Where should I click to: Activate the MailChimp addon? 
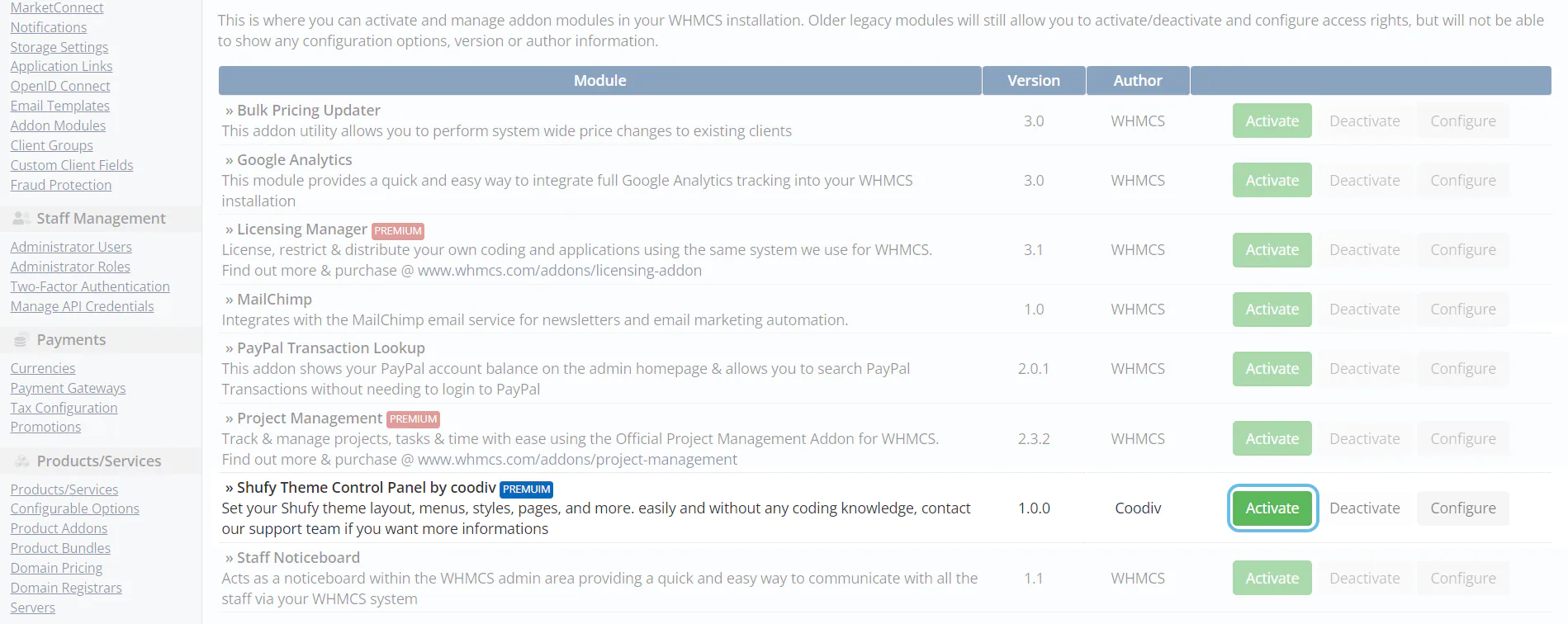point(1272,310)
